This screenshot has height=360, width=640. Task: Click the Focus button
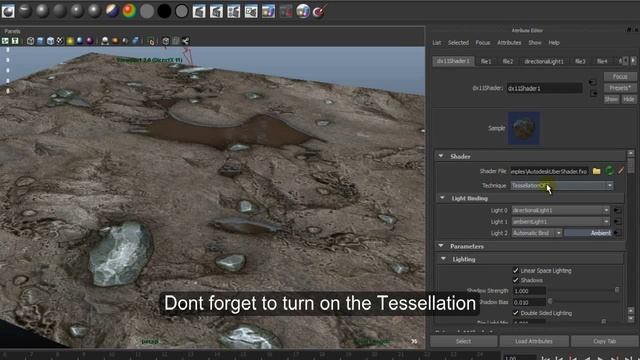620,76
